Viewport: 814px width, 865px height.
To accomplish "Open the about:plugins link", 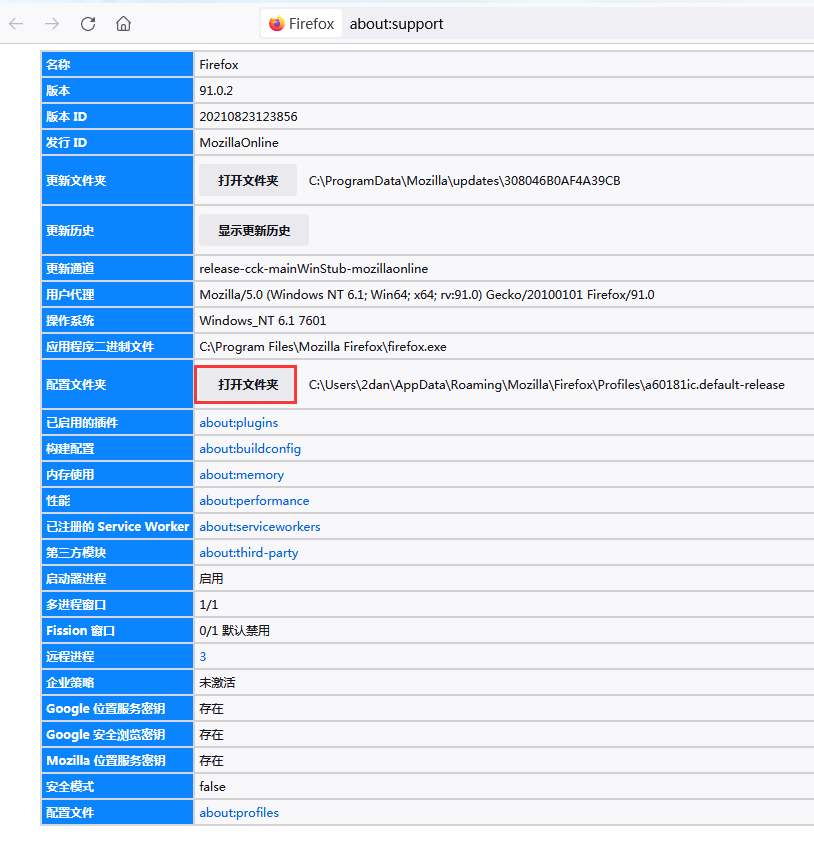I will click(239, 423).
